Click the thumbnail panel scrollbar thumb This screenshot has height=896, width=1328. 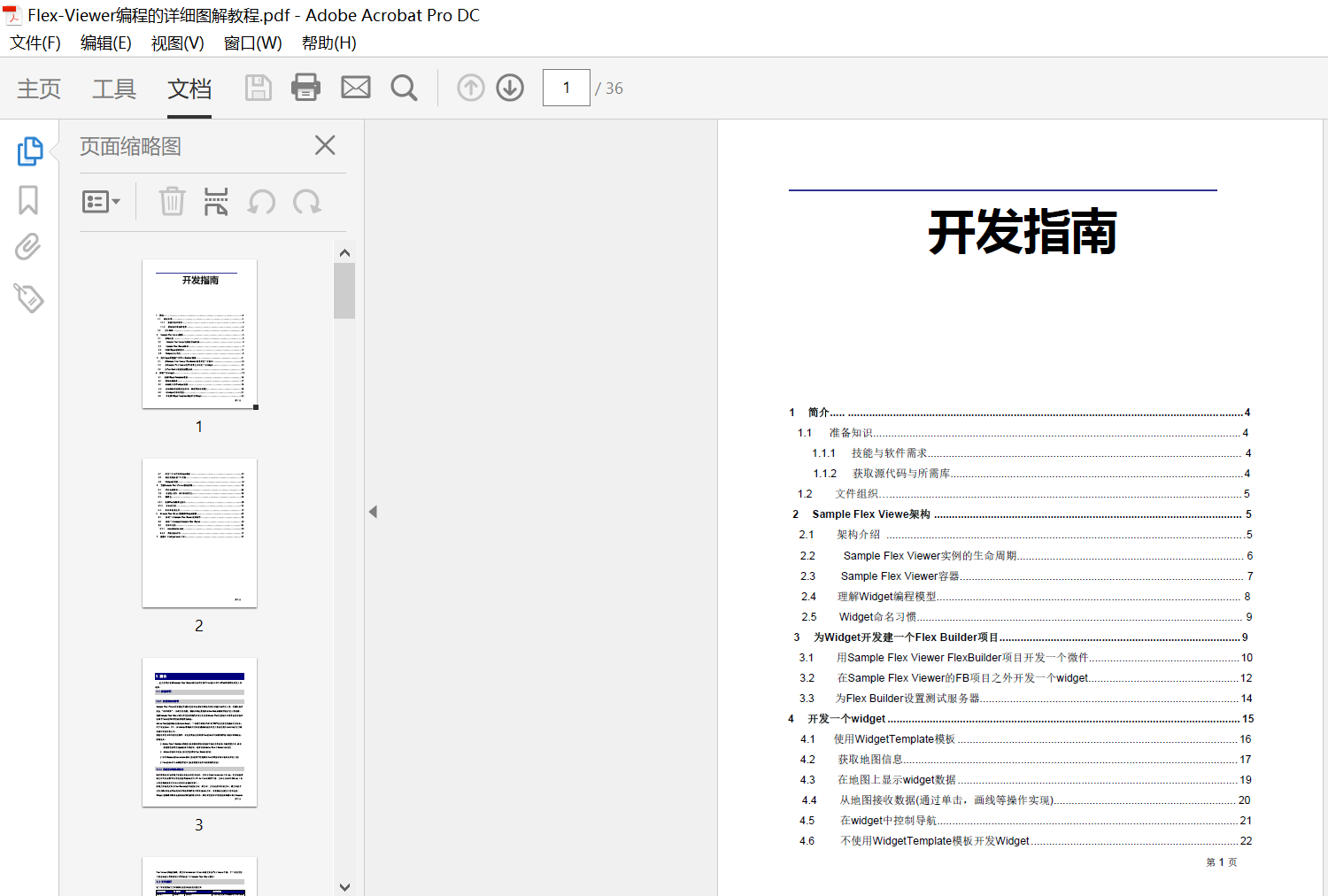(344, 291)
